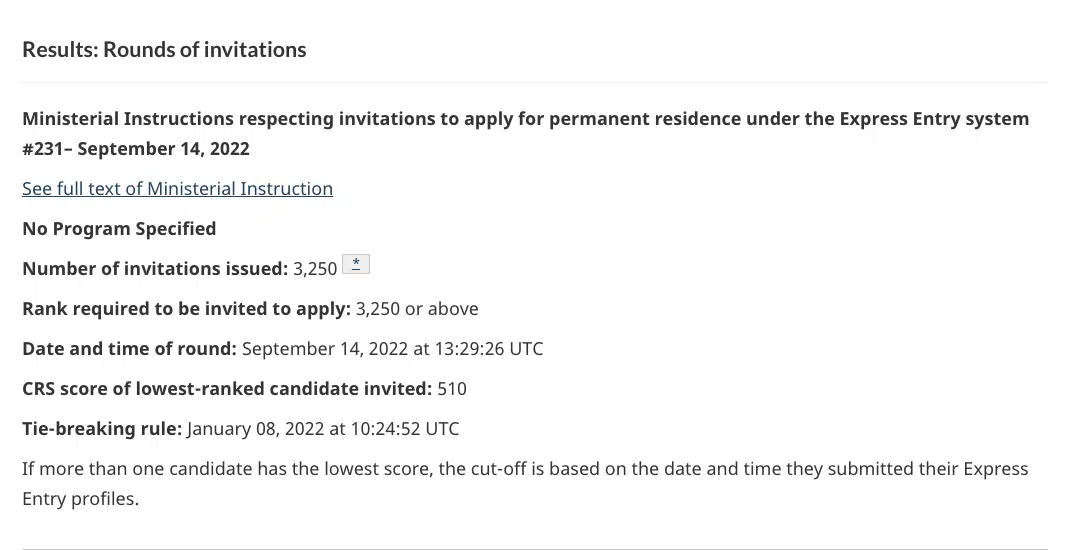The height and width of the screenshot is (550, 1068).
Task: Open the 'See full text of Ministerial Instruction' link
Action: point(177,189)
